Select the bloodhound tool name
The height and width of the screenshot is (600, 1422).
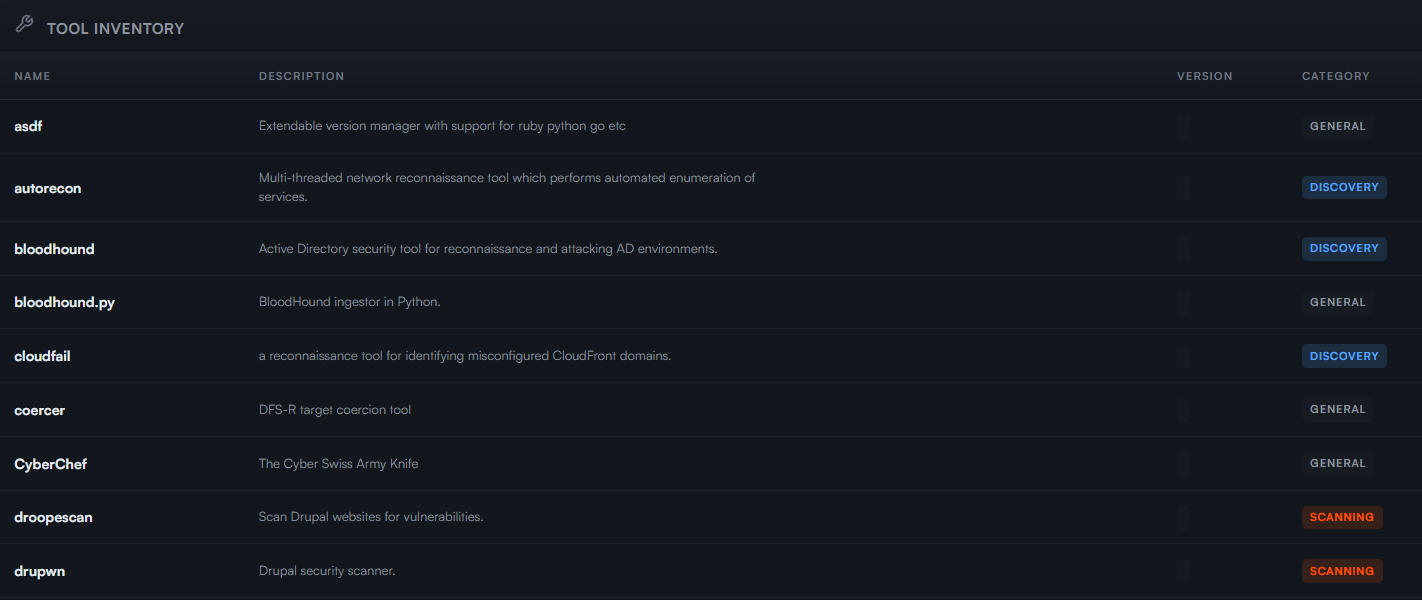click(54, 249)
